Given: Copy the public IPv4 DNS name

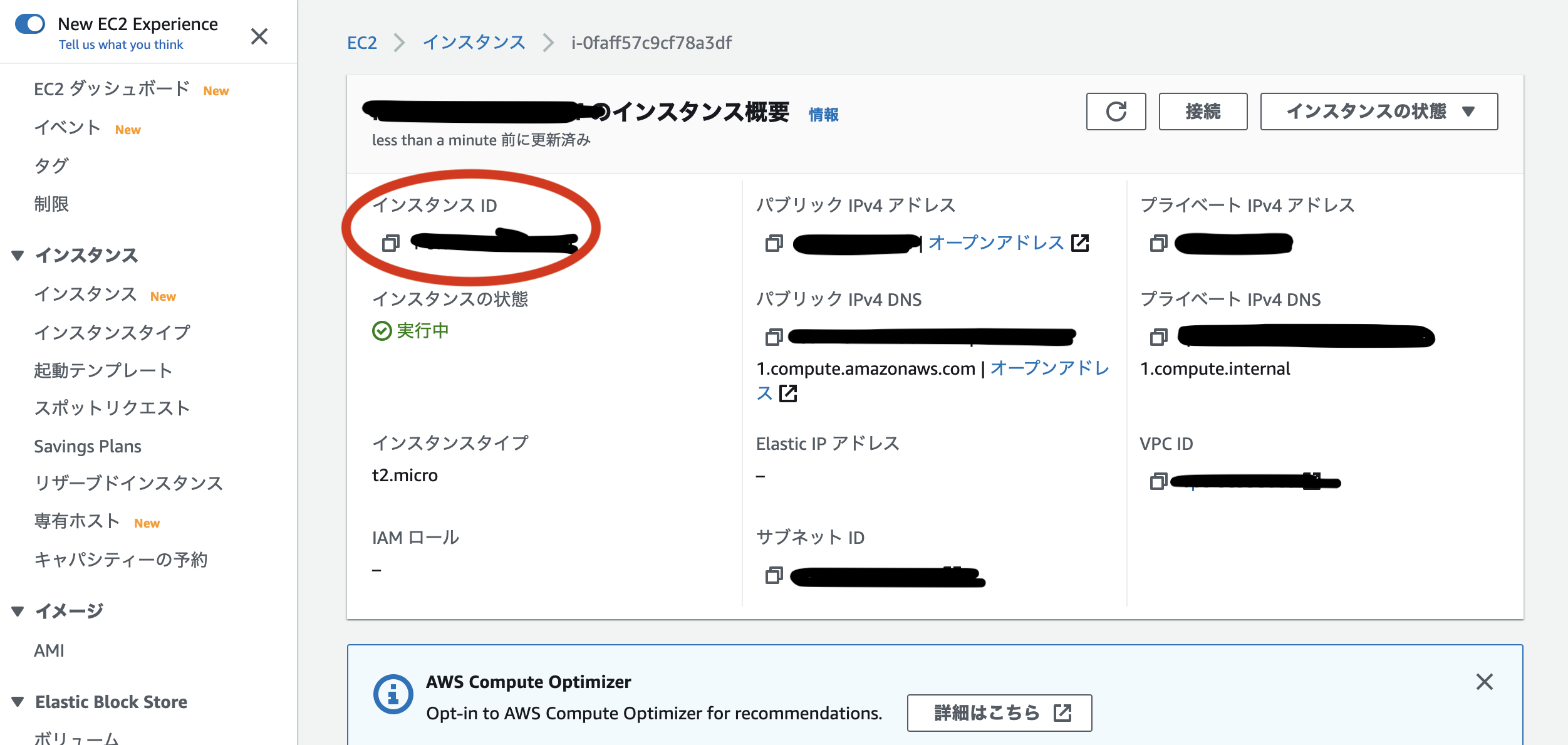Looking at the screenshot, I should (x=774, y=337).
